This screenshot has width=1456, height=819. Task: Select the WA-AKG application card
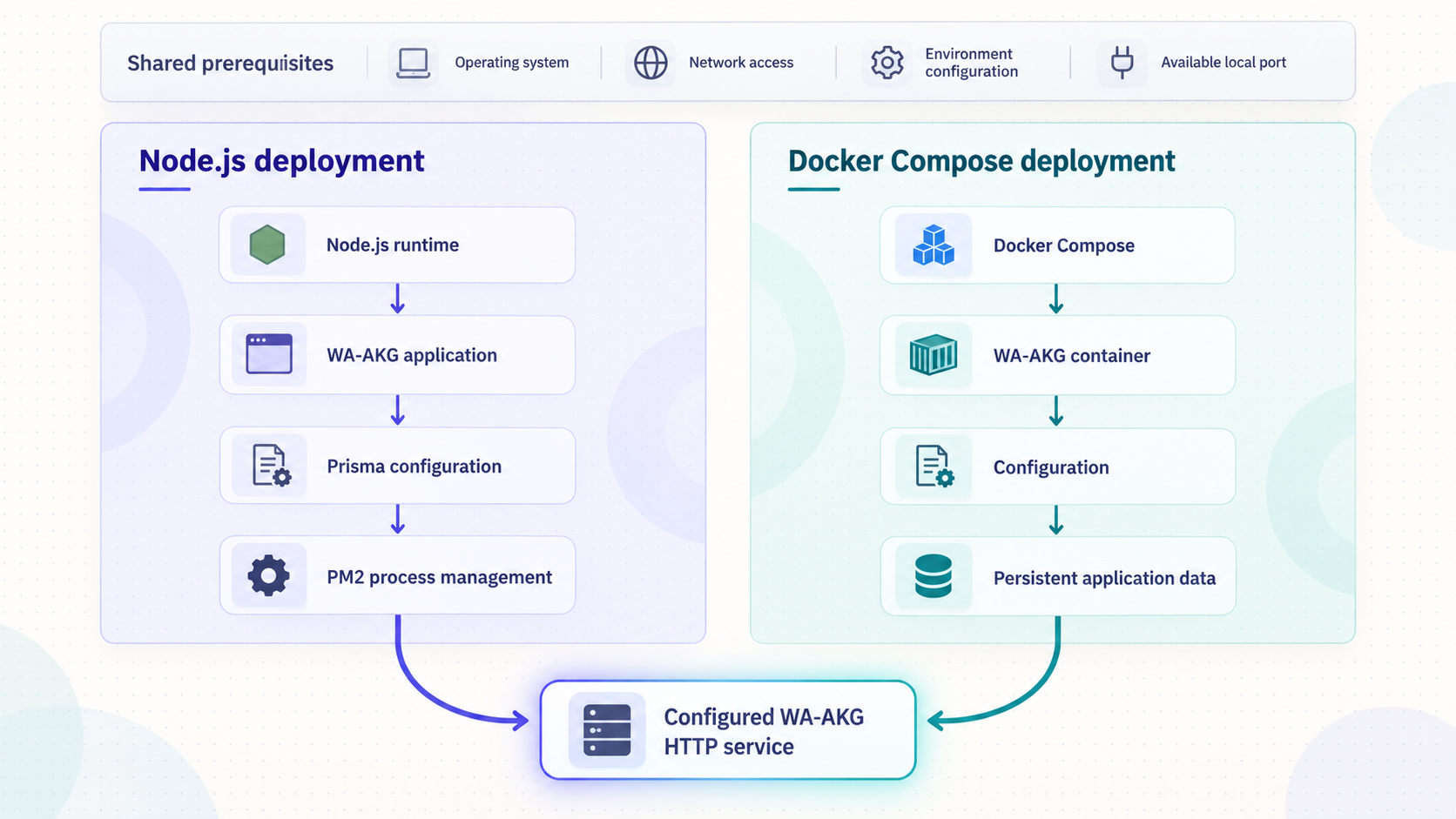pos(397,355)
